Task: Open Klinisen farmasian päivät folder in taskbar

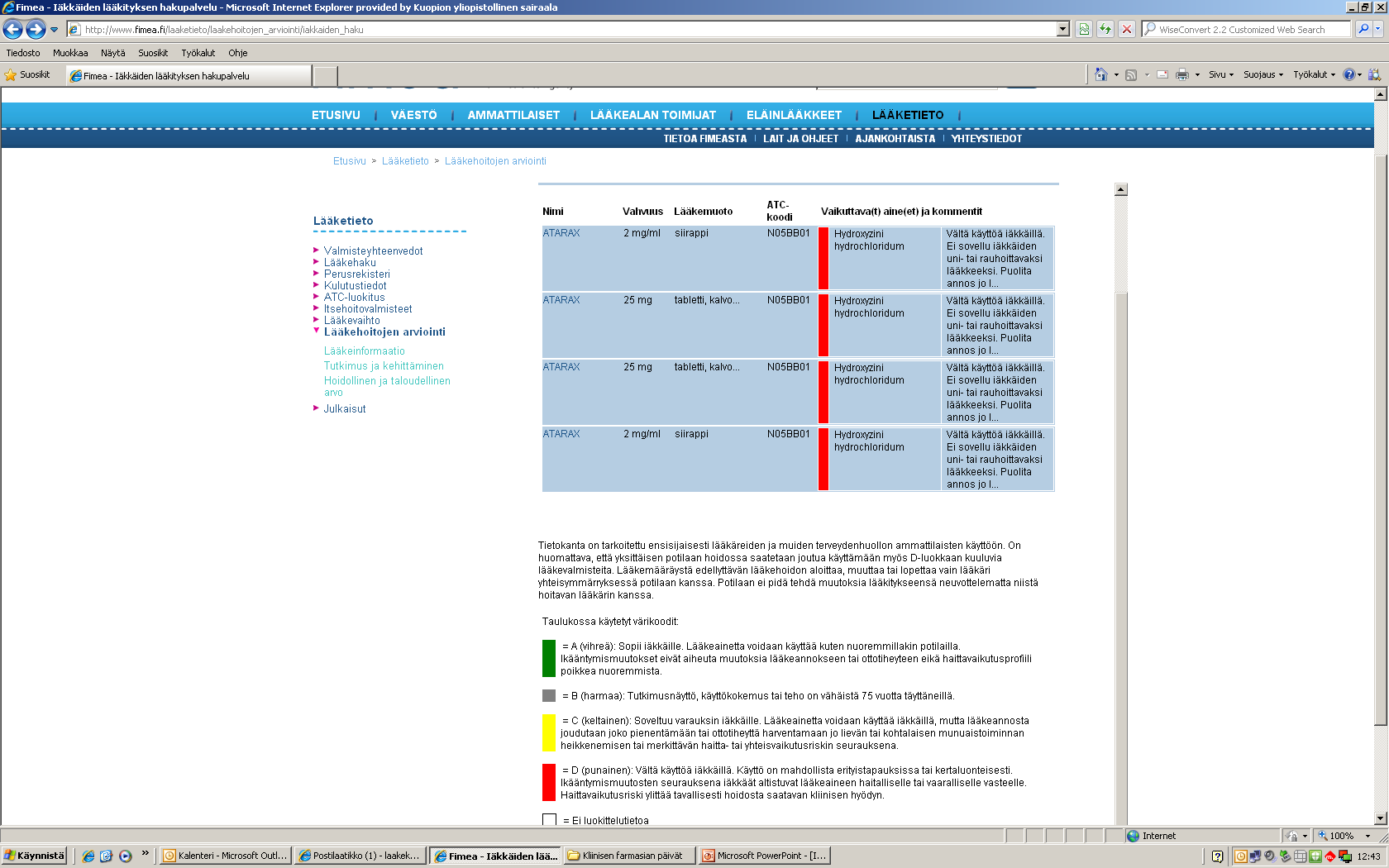Action: tap(629, 856)
